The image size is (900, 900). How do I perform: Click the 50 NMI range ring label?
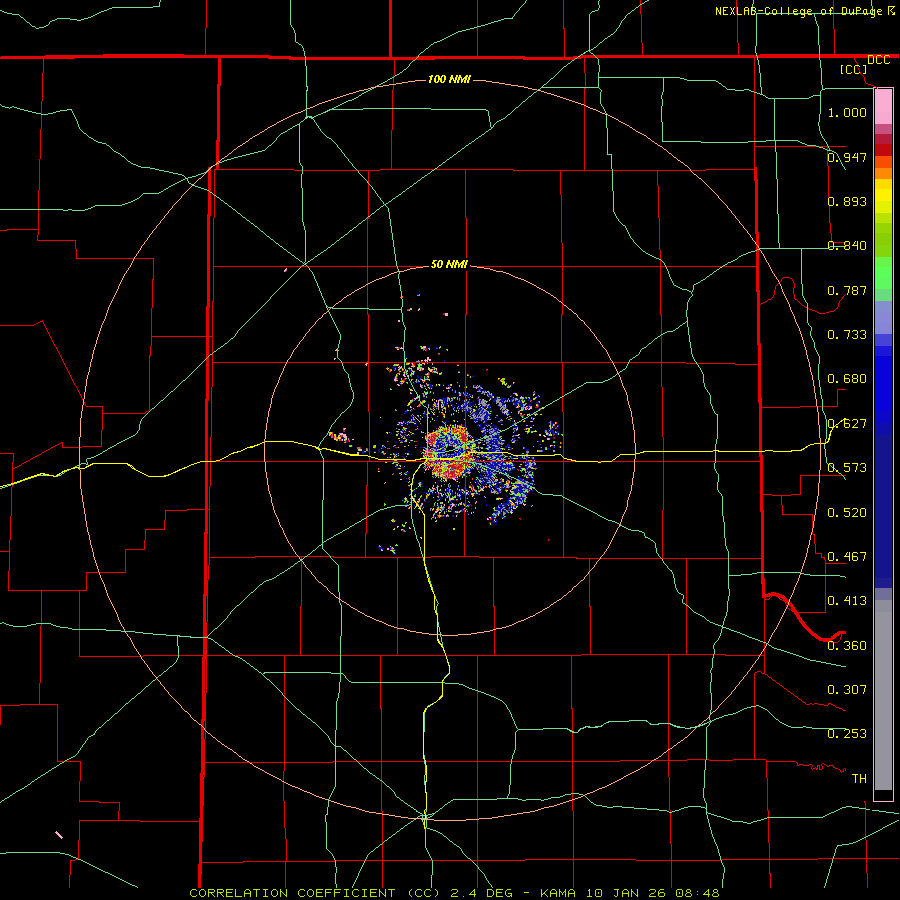[x=449, y=264]
